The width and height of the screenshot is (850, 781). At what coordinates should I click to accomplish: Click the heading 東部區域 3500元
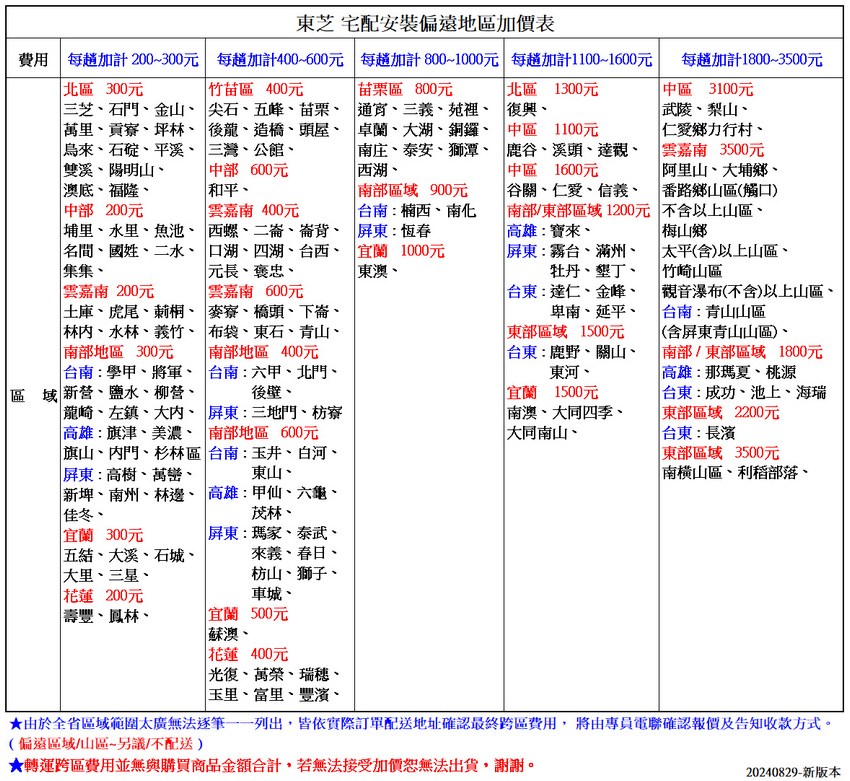[720, 453]
